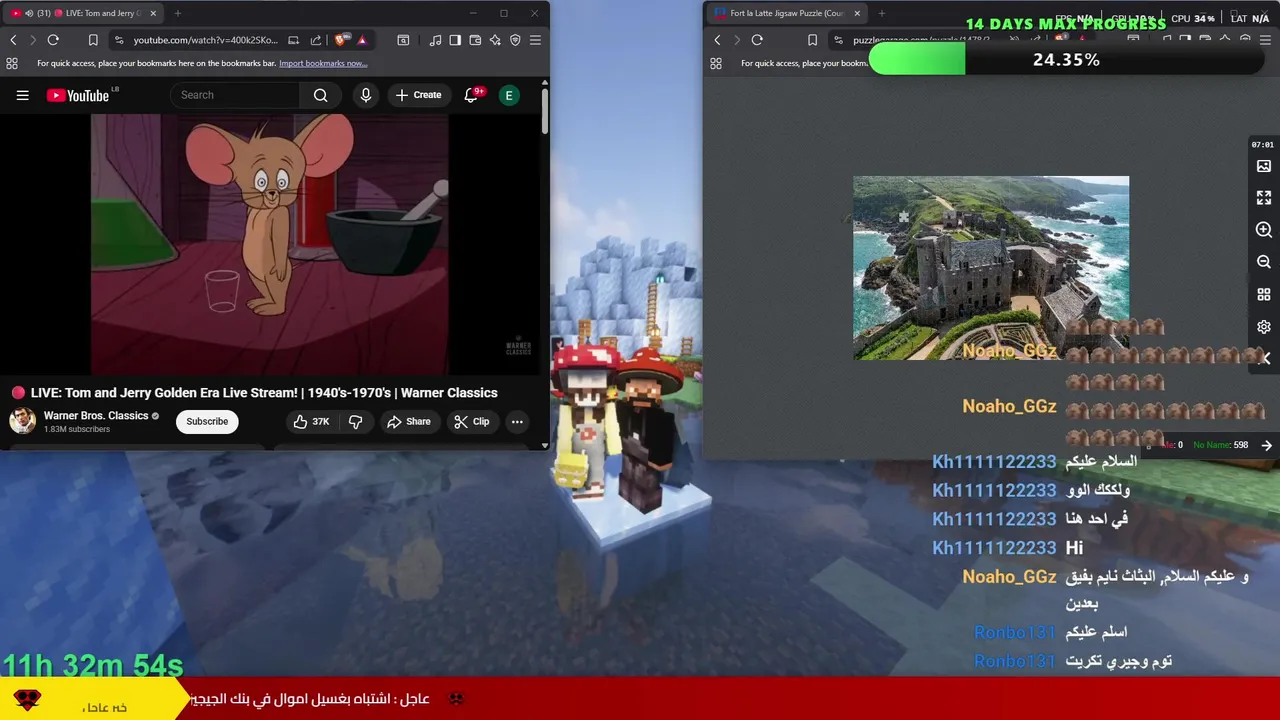Reload the puzzle page
This screenshot has height=720, width=1280.
click(x=757, y=40)
